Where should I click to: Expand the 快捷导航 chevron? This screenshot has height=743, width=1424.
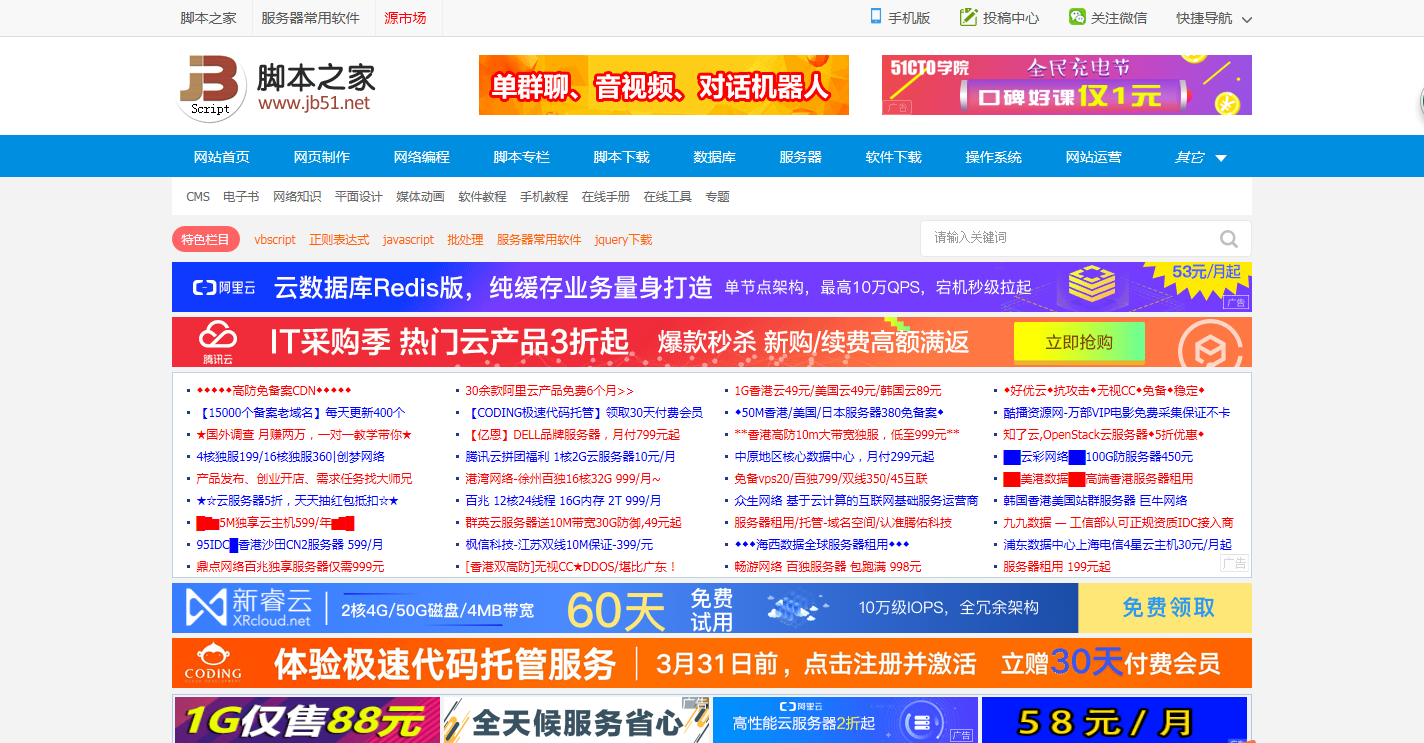click(x=1245, y=18)
